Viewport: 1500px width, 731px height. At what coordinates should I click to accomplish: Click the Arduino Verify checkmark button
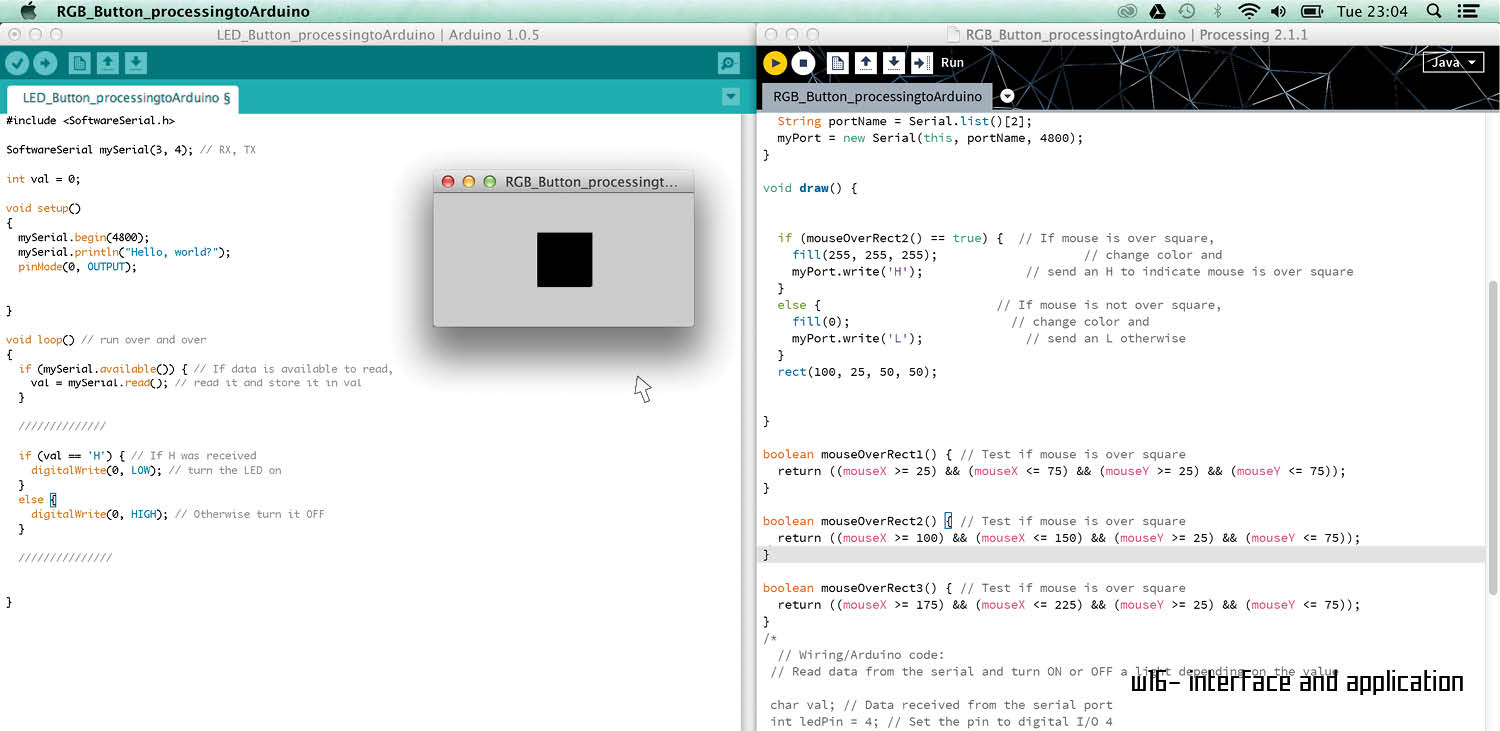tap(17, 63)
